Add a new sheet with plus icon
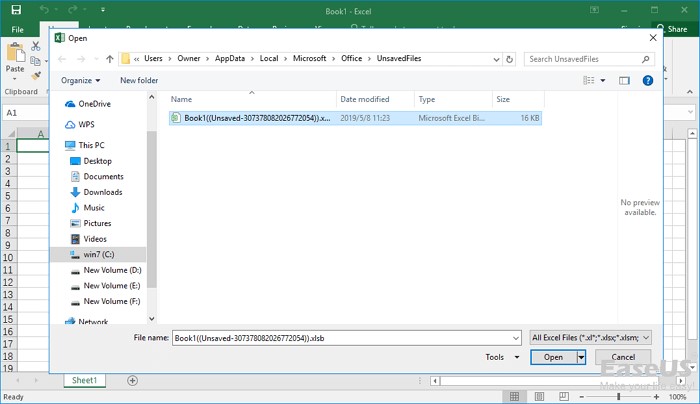The image size is (700, 404). coord(132,381)
